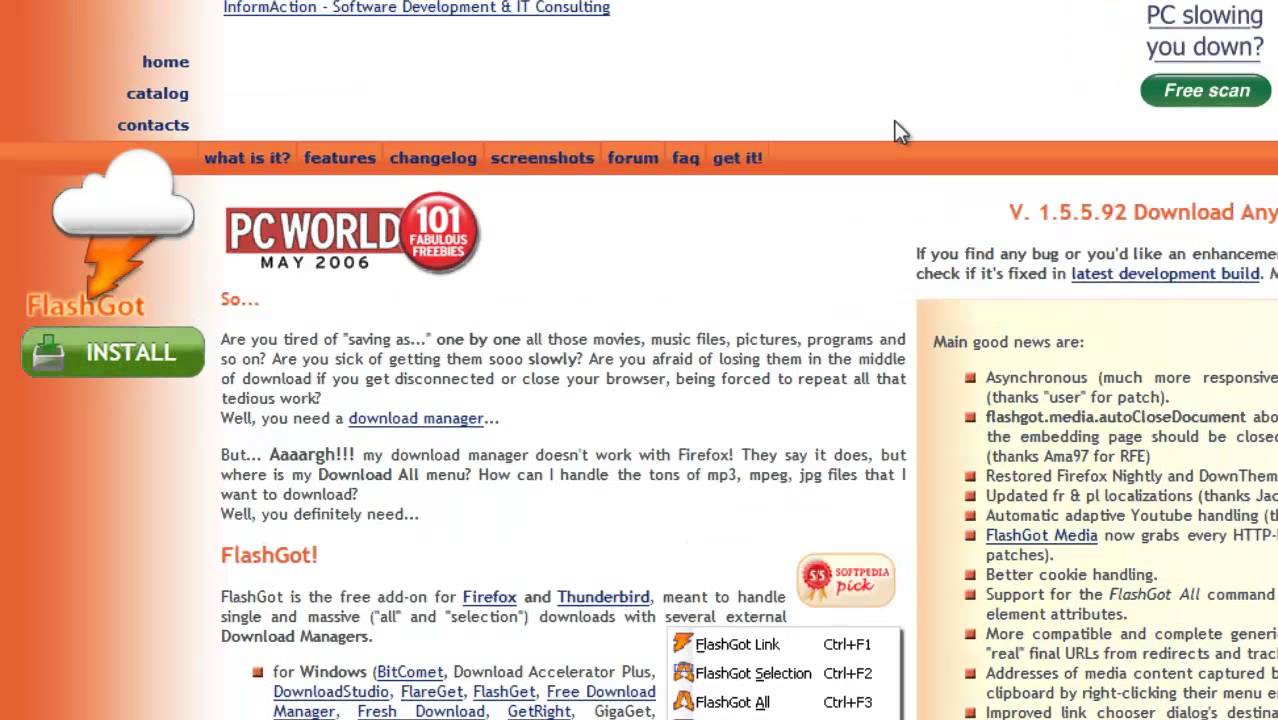Open the forum tab
The height and width of the screenshot is (720, 1278).
633,158
